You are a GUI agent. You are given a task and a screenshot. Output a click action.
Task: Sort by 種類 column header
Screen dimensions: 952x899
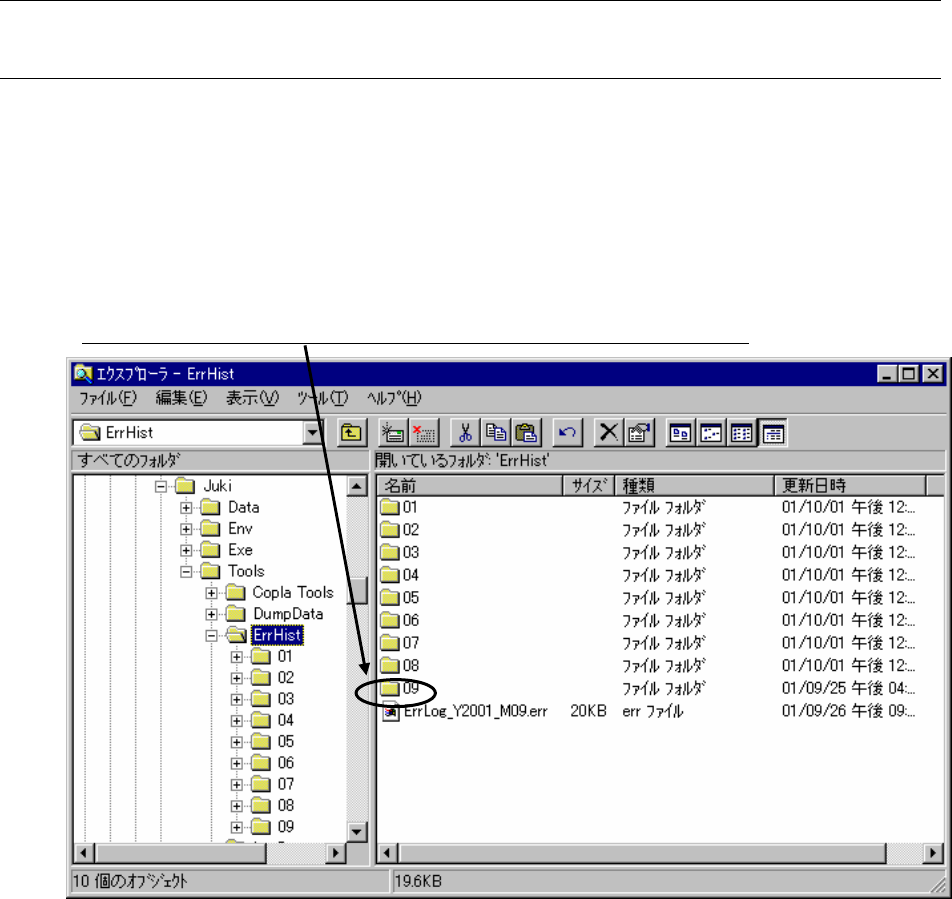[x=695, y=486]
